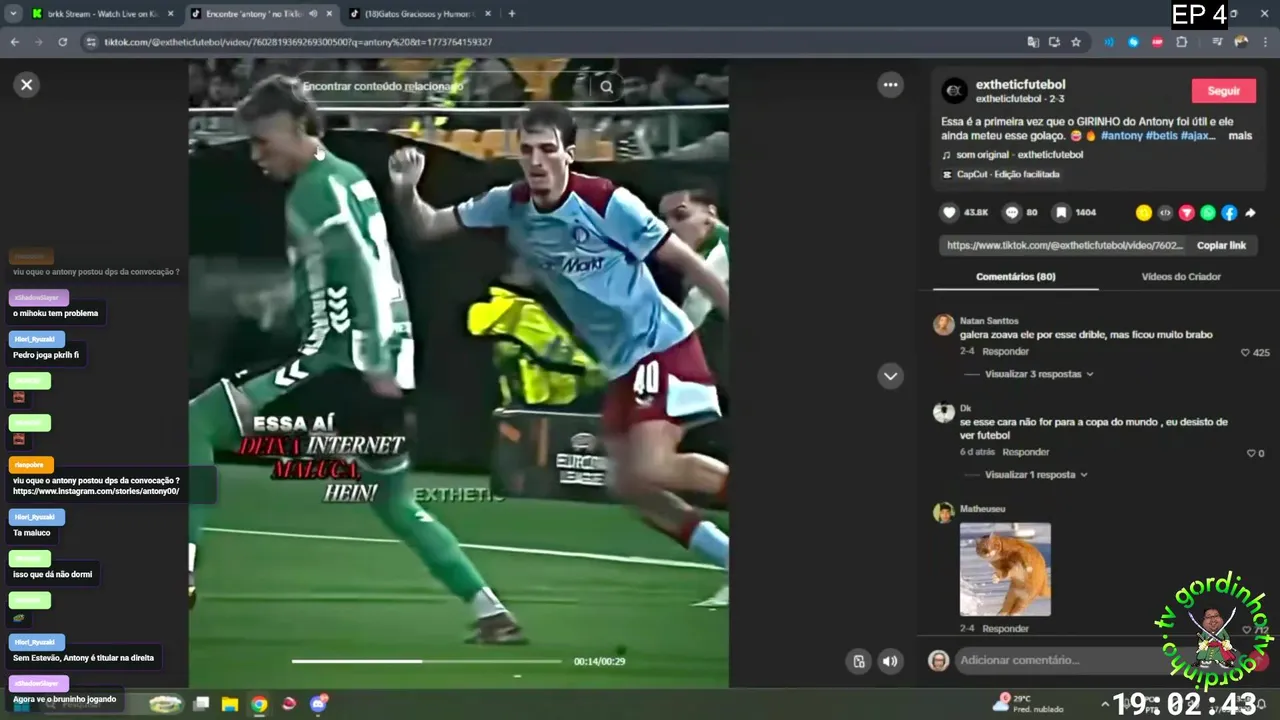Open Instagram stories antony00 link in chat
Screen dimensions: 1280x720
click(x=96, y=491)
